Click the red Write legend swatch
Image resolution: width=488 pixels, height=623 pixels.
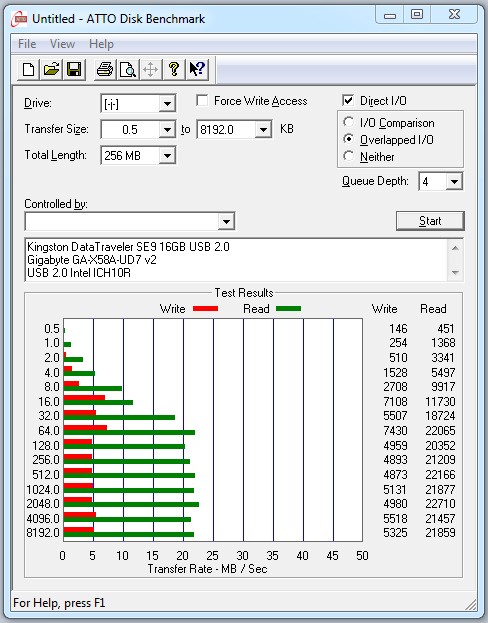click(205, 308)
